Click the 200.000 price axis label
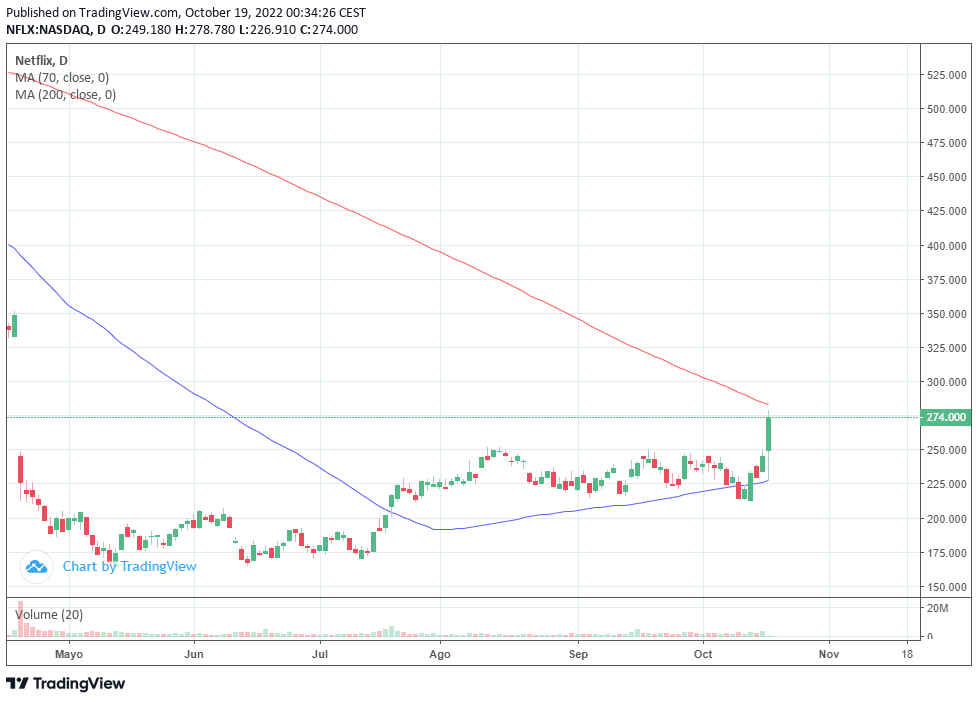 click(x=946, y=519)
